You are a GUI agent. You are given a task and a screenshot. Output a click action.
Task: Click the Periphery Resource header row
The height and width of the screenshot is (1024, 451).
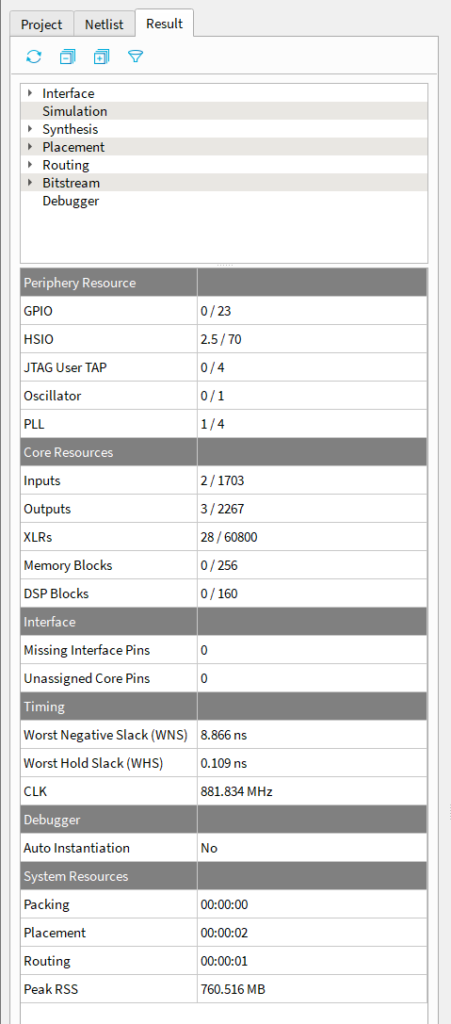pyautogui.click(x=224, y=283)
